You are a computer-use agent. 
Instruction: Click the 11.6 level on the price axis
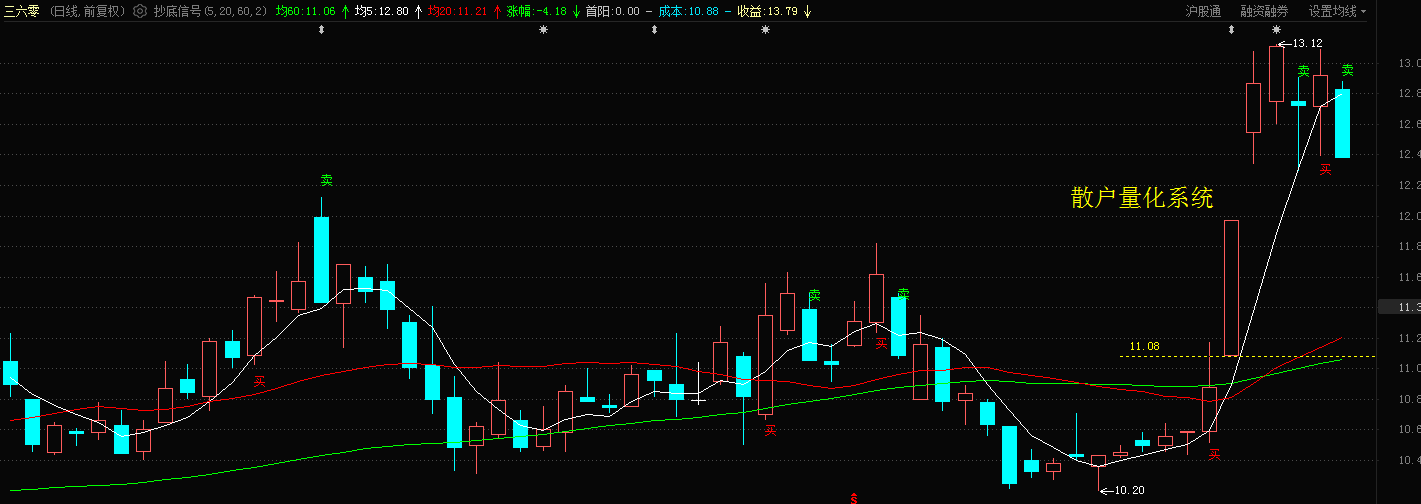(x=1409, y=277)
